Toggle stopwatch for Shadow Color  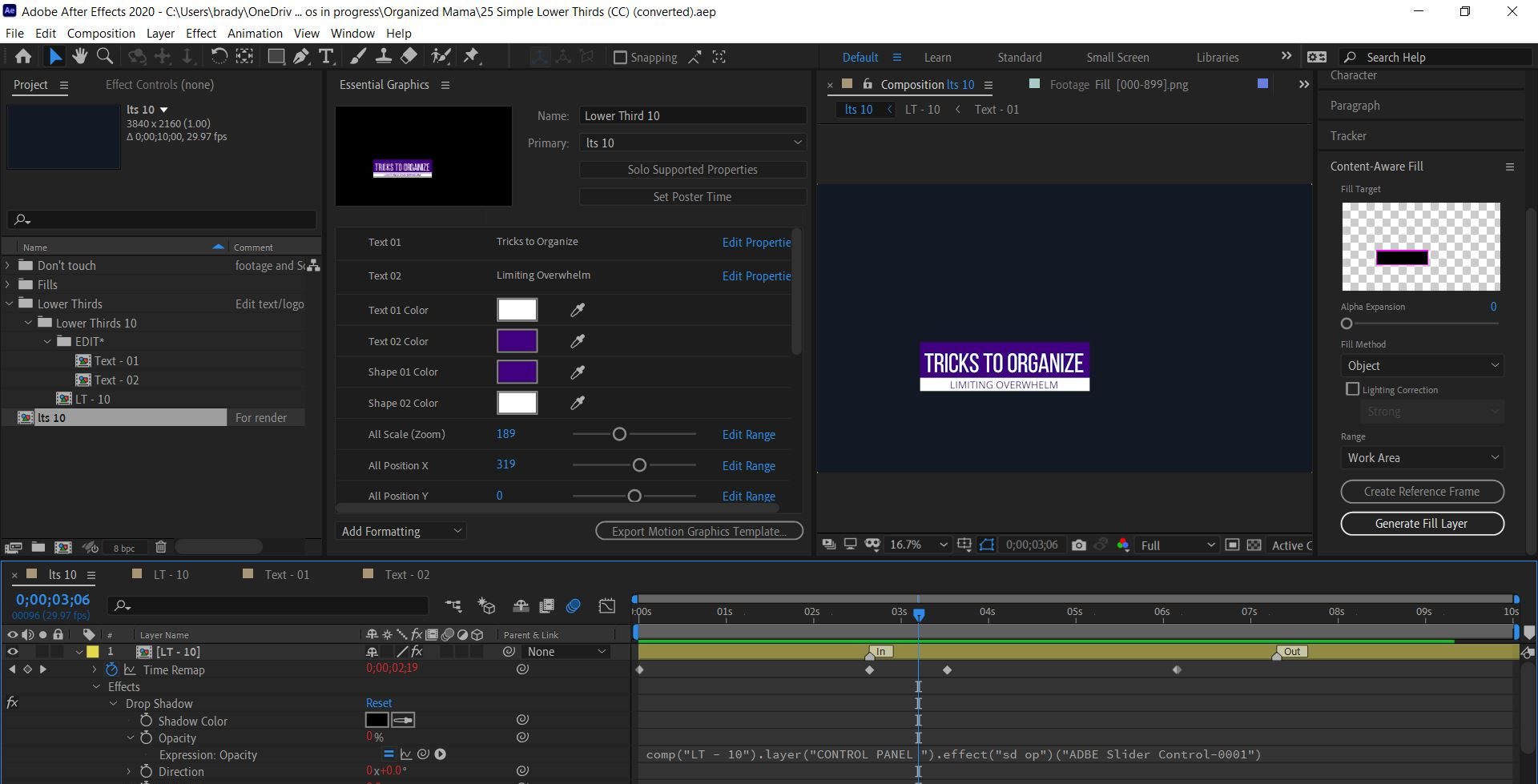(146, 721)
